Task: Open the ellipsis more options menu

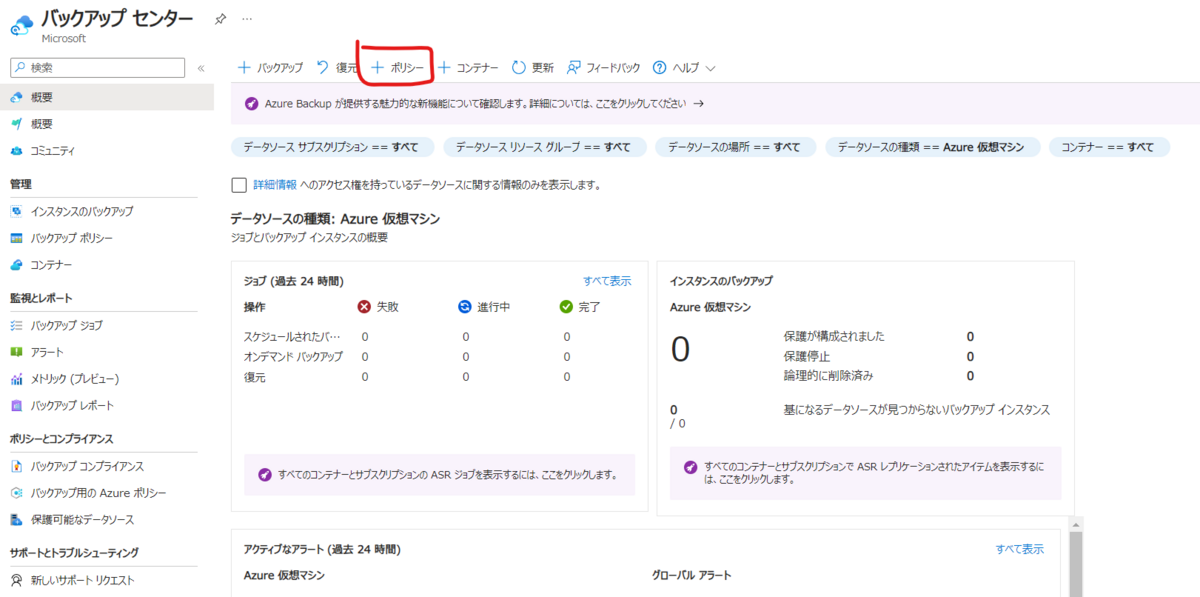Action: pyautogui.click(x=247, y=19)
